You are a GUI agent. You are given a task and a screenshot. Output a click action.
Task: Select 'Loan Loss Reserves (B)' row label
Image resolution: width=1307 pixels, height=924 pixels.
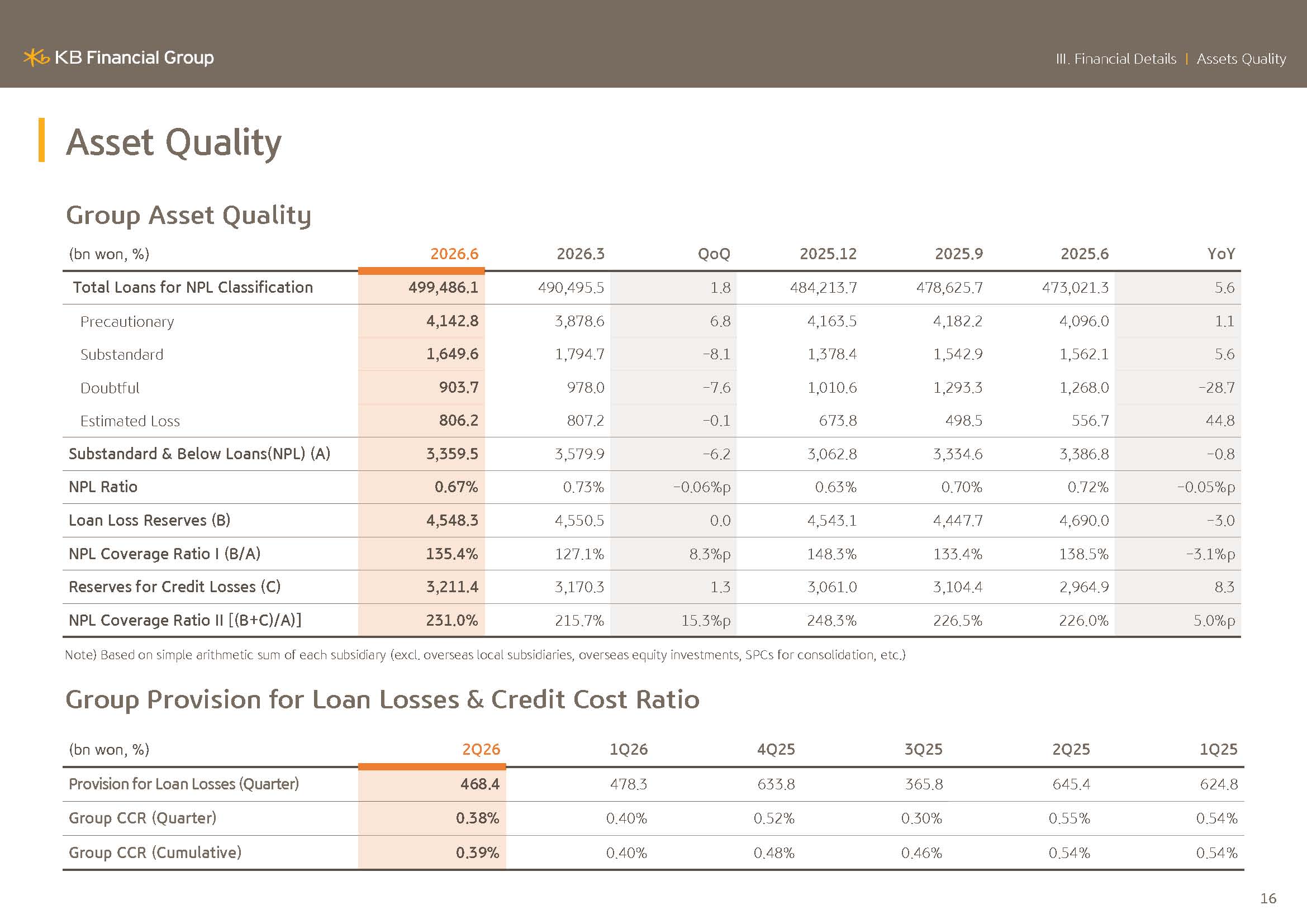pyautogui.click(x=150, y=521)
